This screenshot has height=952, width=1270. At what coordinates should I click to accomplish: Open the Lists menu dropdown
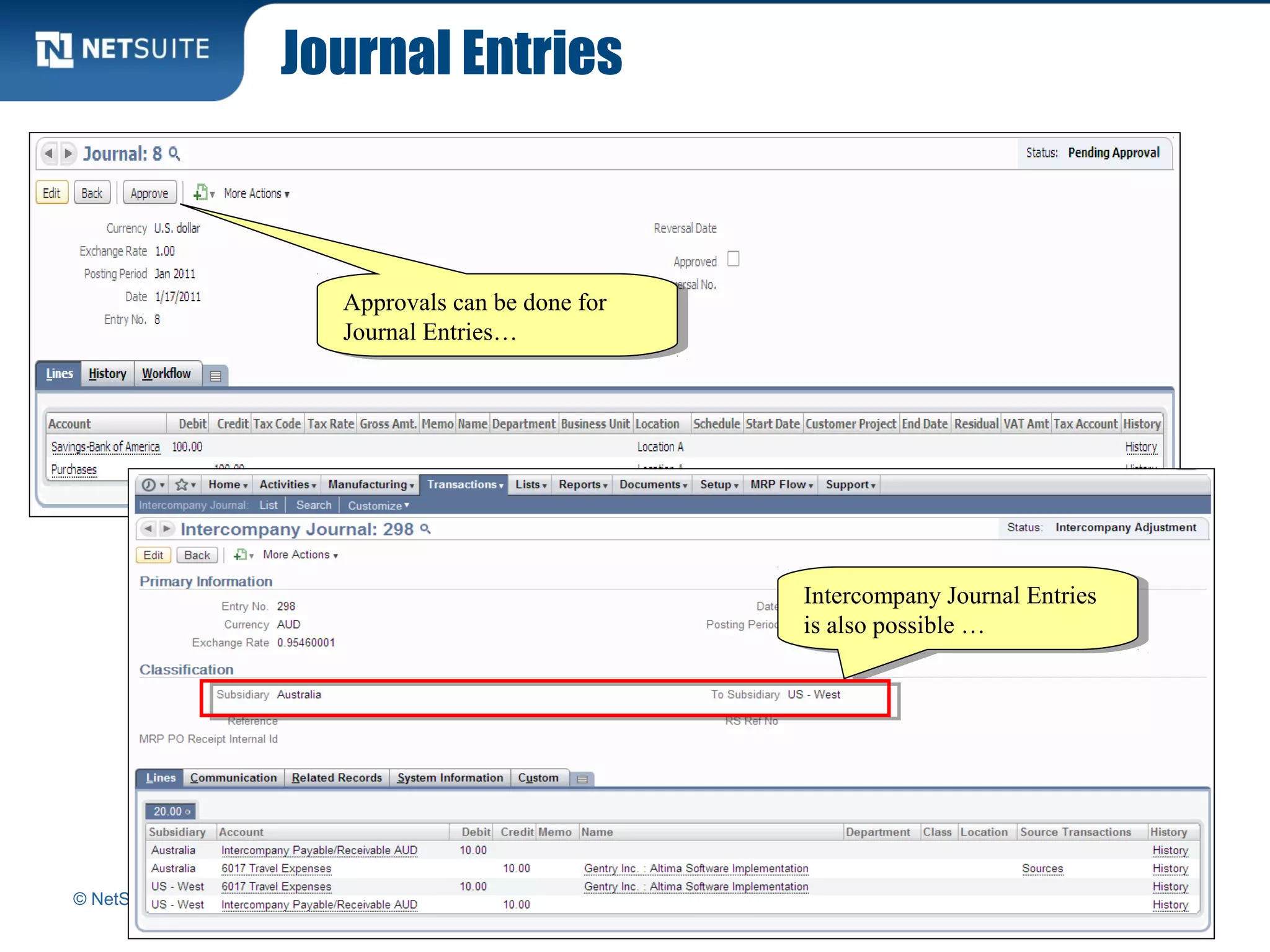click(x=531, y=485)
